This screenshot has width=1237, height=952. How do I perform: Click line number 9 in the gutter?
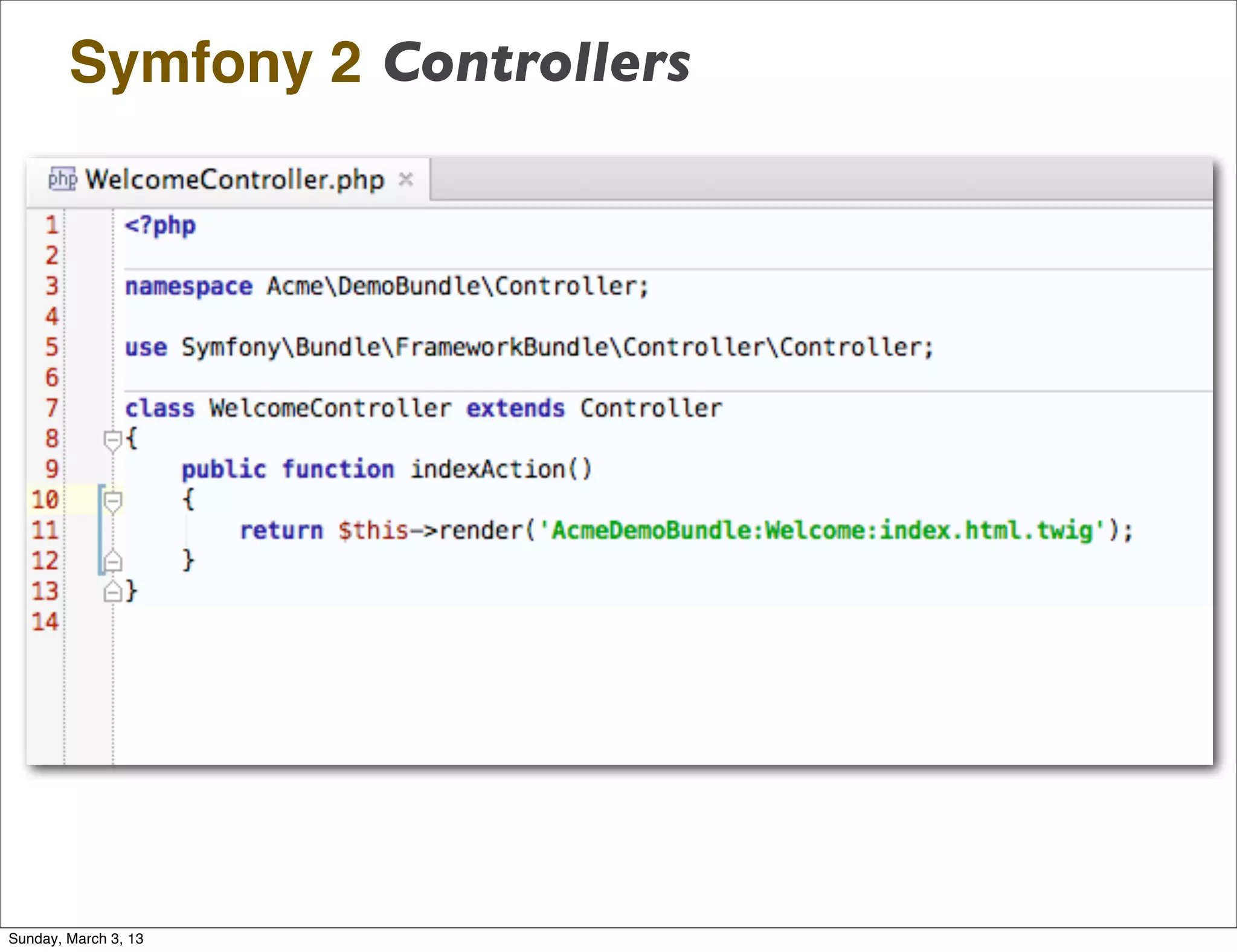click(52, 469)
